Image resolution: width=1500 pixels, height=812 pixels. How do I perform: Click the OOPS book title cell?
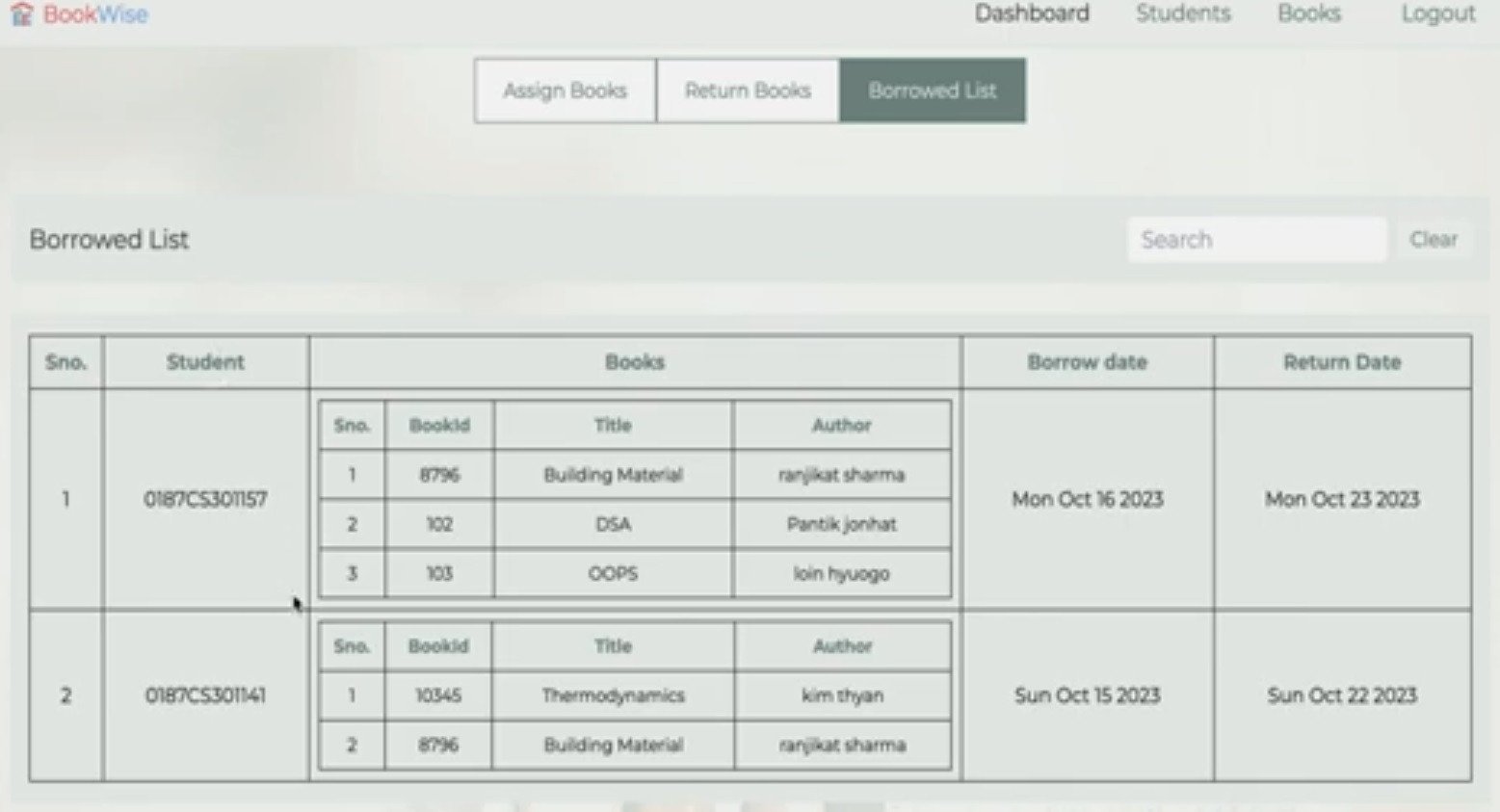pyautogui.click(x=613, y=573)
